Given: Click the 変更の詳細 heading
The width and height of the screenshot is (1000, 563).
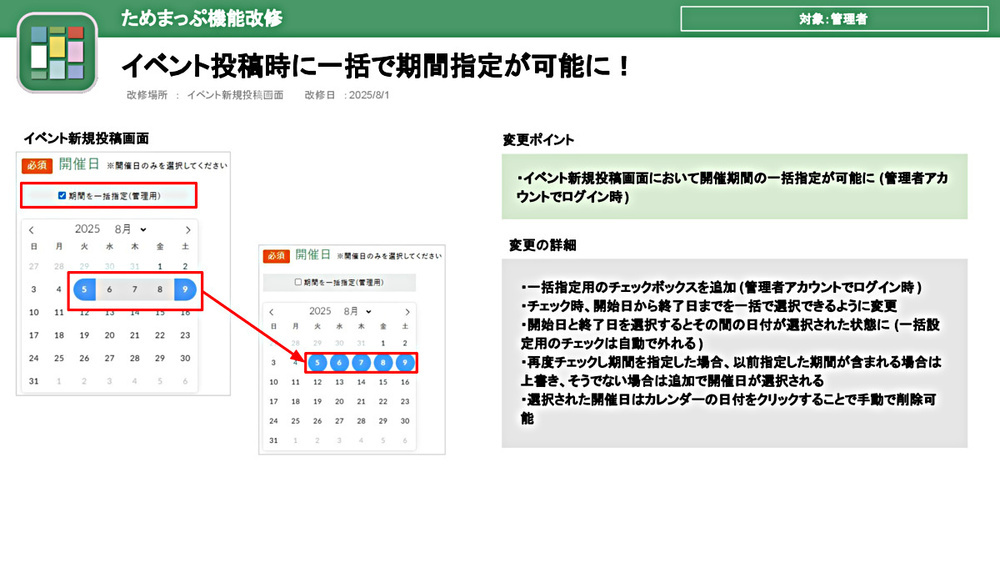Looking at the screenshot, I should coord(543,245).
